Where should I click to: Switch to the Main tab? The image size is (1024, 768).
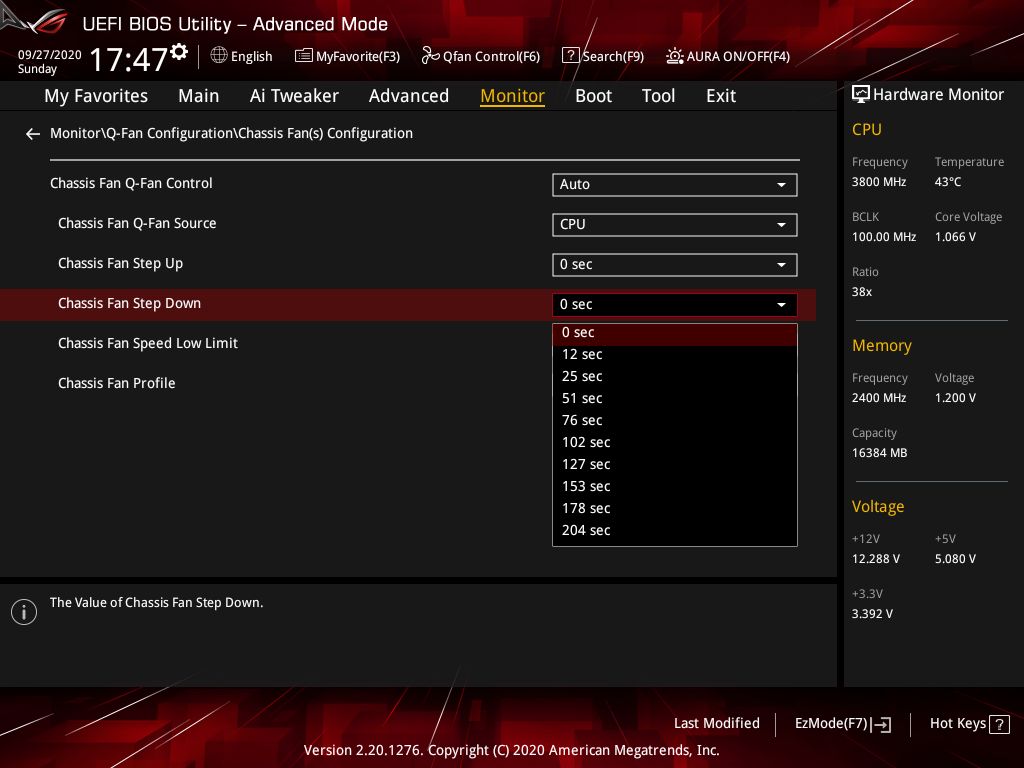tap(199, 96)
